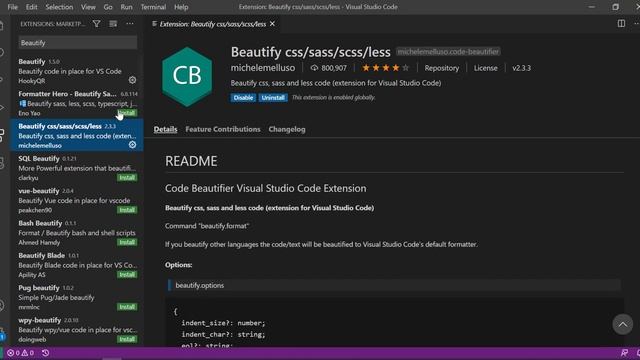Screen dimensions: 640x360
Task: Switch to the Details tab
Action: pos(165,129)
